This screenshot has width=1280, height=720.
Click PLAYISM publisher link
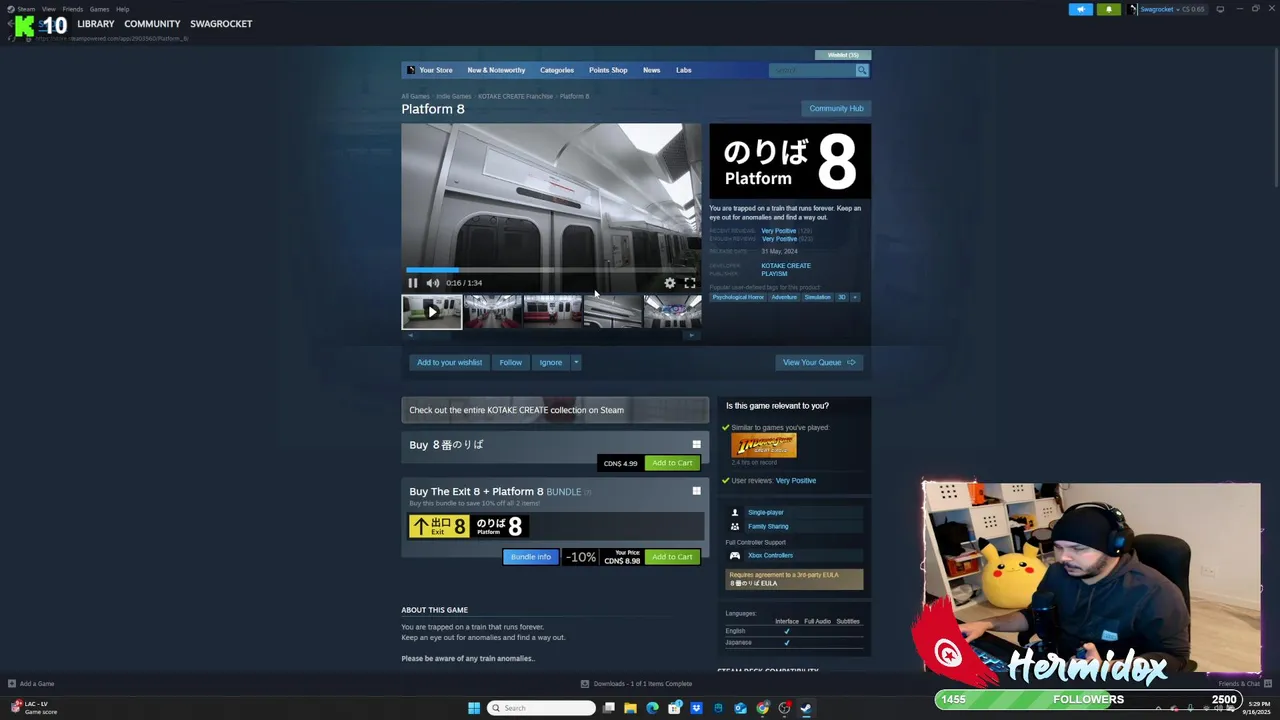[x=774, y=273]
